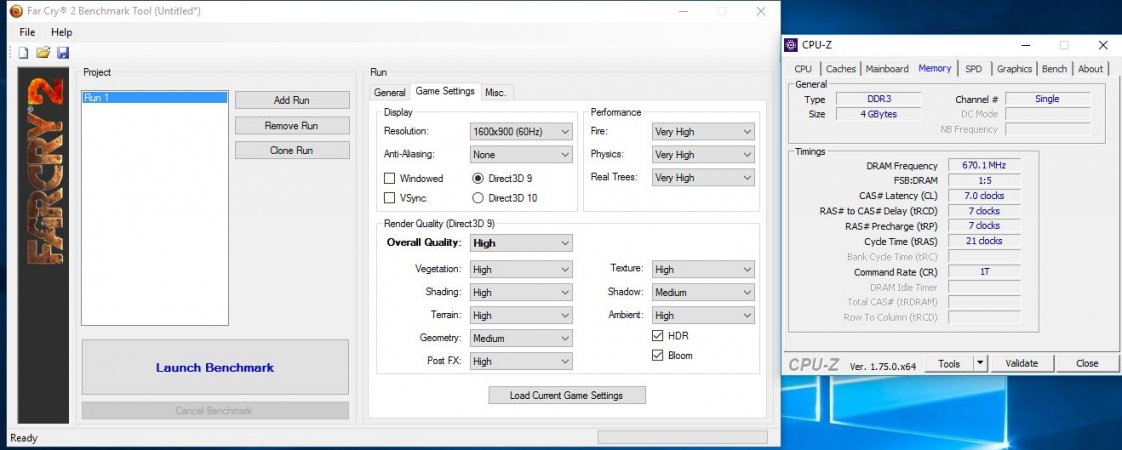This screenshot has height=450, width=1122.
Task: Click the FSB:DRAM 1:5 value field
Action: pos(984,180)
